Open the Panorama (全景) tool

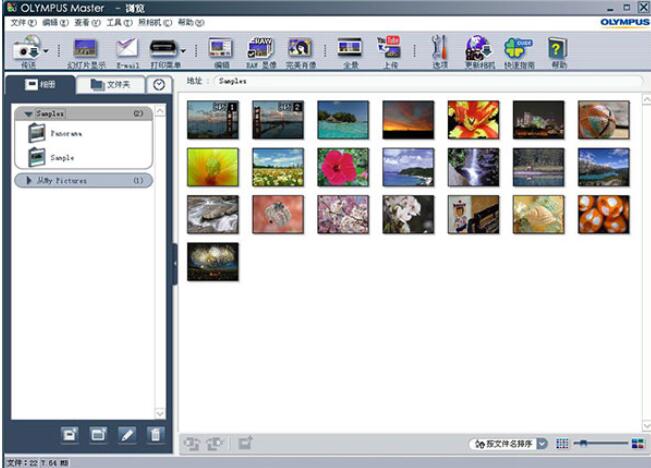pyautogui.click(x=350, y=48)
